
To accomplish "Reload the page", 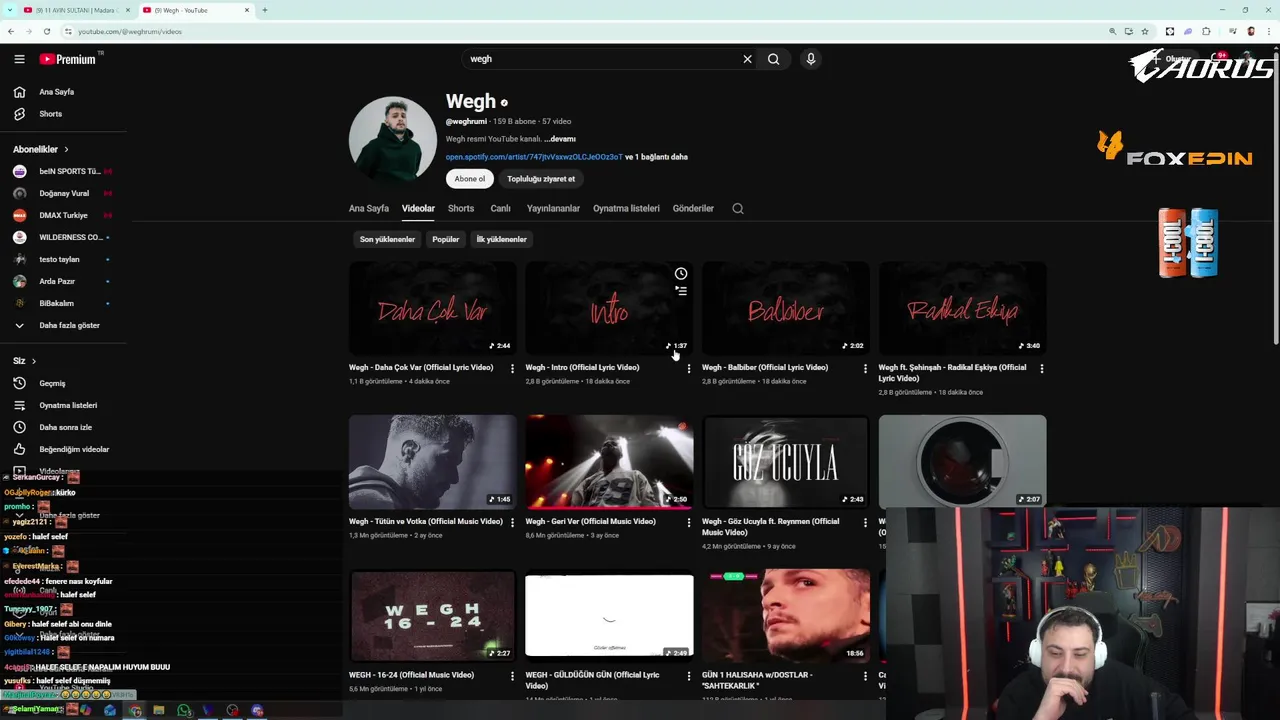I will point(46,31).
